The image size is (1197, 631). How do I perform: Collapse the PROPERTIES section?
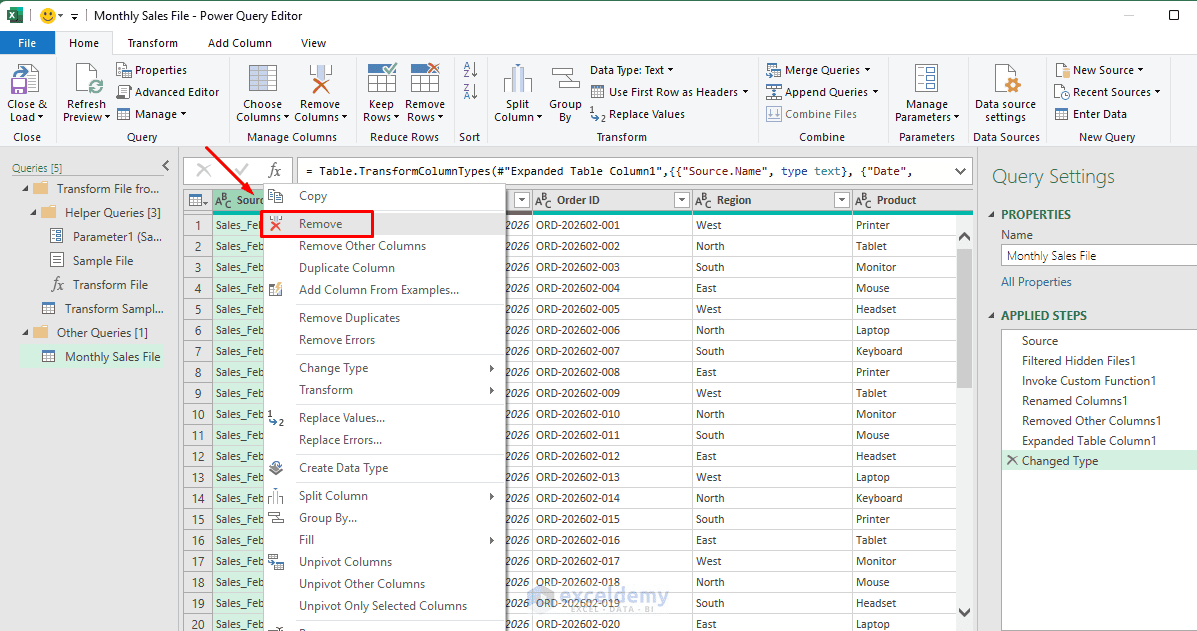pyautogui.click(x=992, y=214)
